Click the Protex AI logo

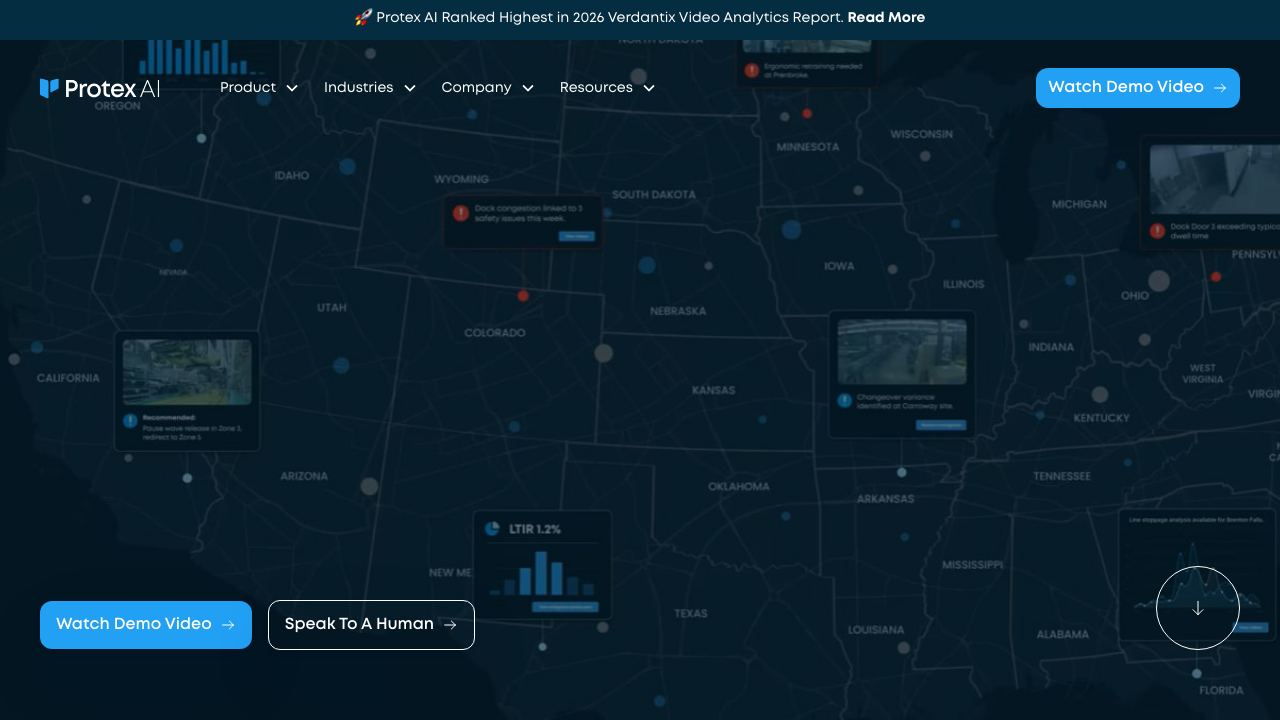[x=100, y=88]
